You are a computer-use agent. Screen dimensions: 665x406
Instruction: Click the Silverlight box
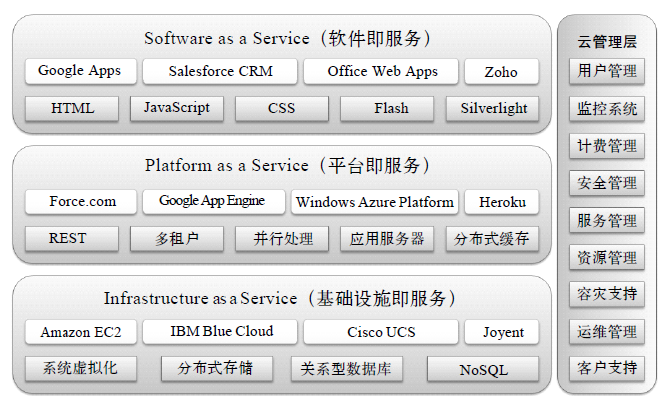pos(492,109)
